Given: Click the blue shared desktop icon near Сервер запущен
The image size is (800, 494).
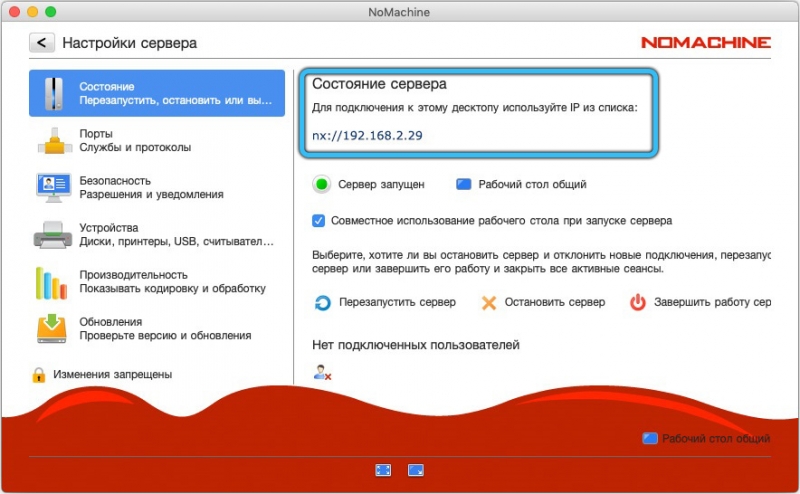Looking at the screenshot, I should [x=463, y=184].
